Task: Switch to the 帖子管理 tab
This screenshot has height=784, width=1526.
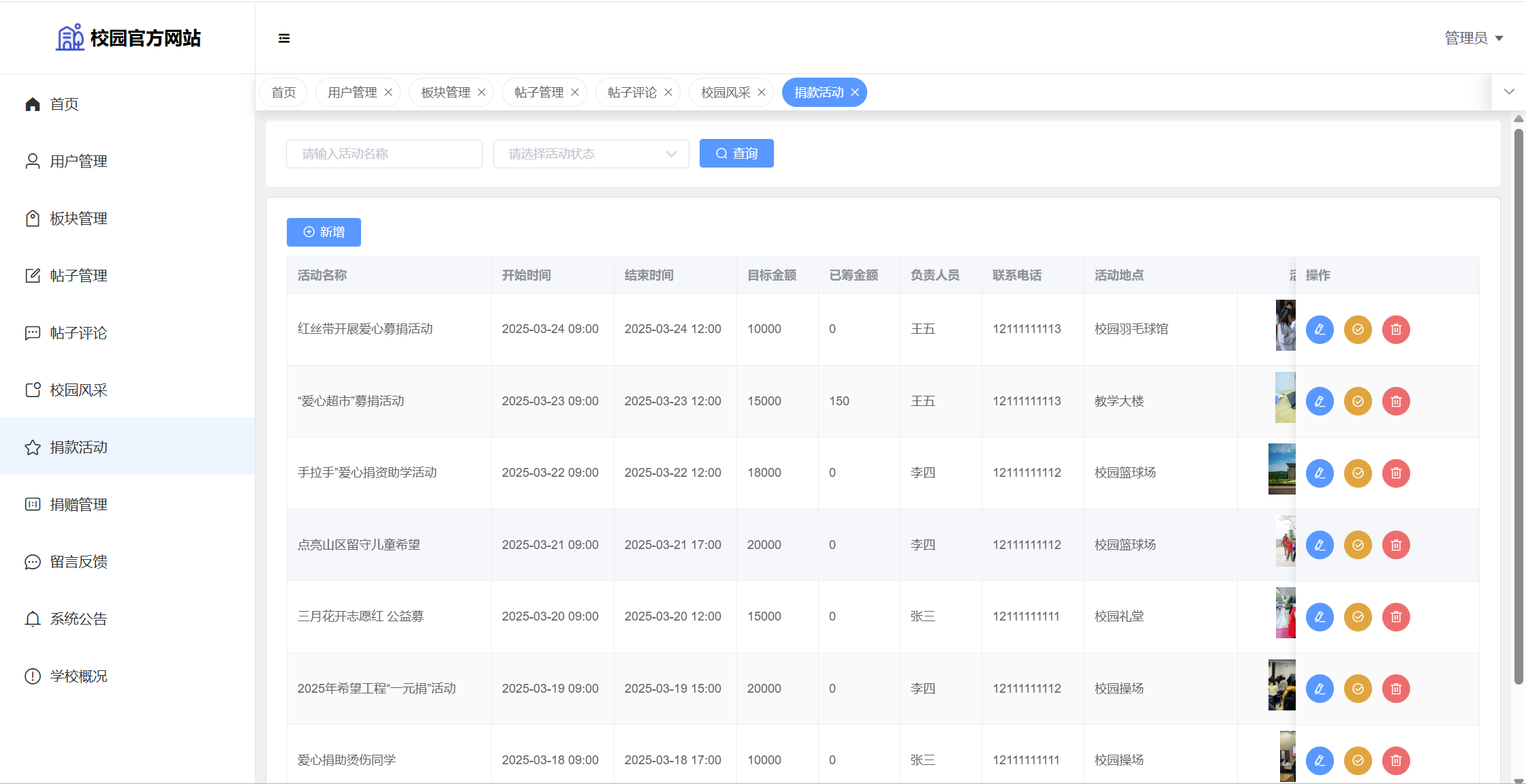Action: (538, 93)
